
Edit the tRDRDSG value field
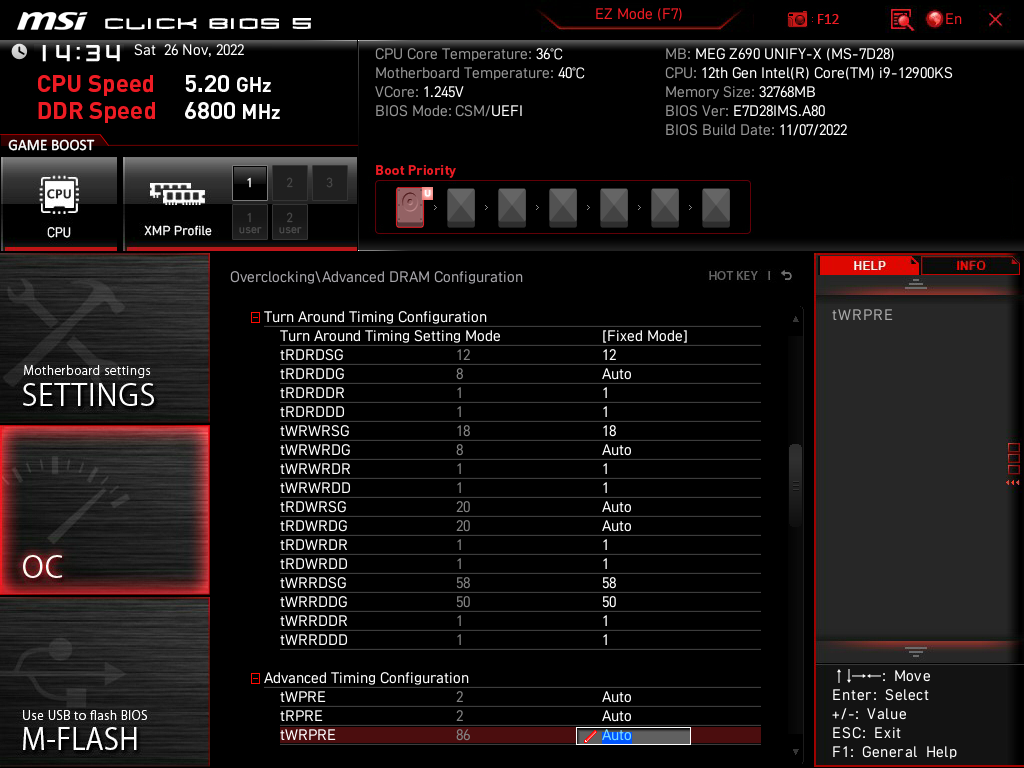click(609, 355)
